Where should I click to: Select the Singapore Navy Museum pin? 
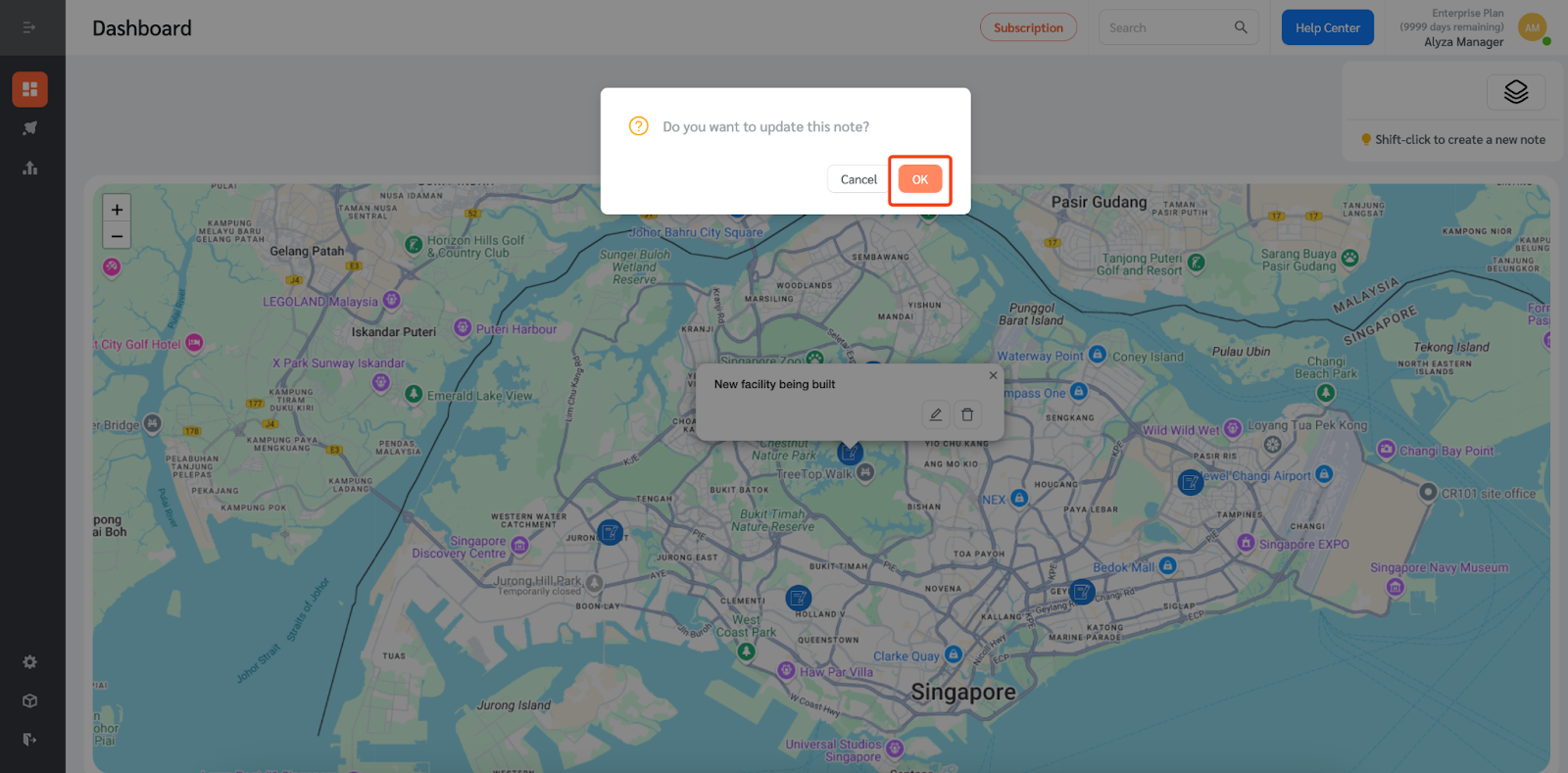1396,587
